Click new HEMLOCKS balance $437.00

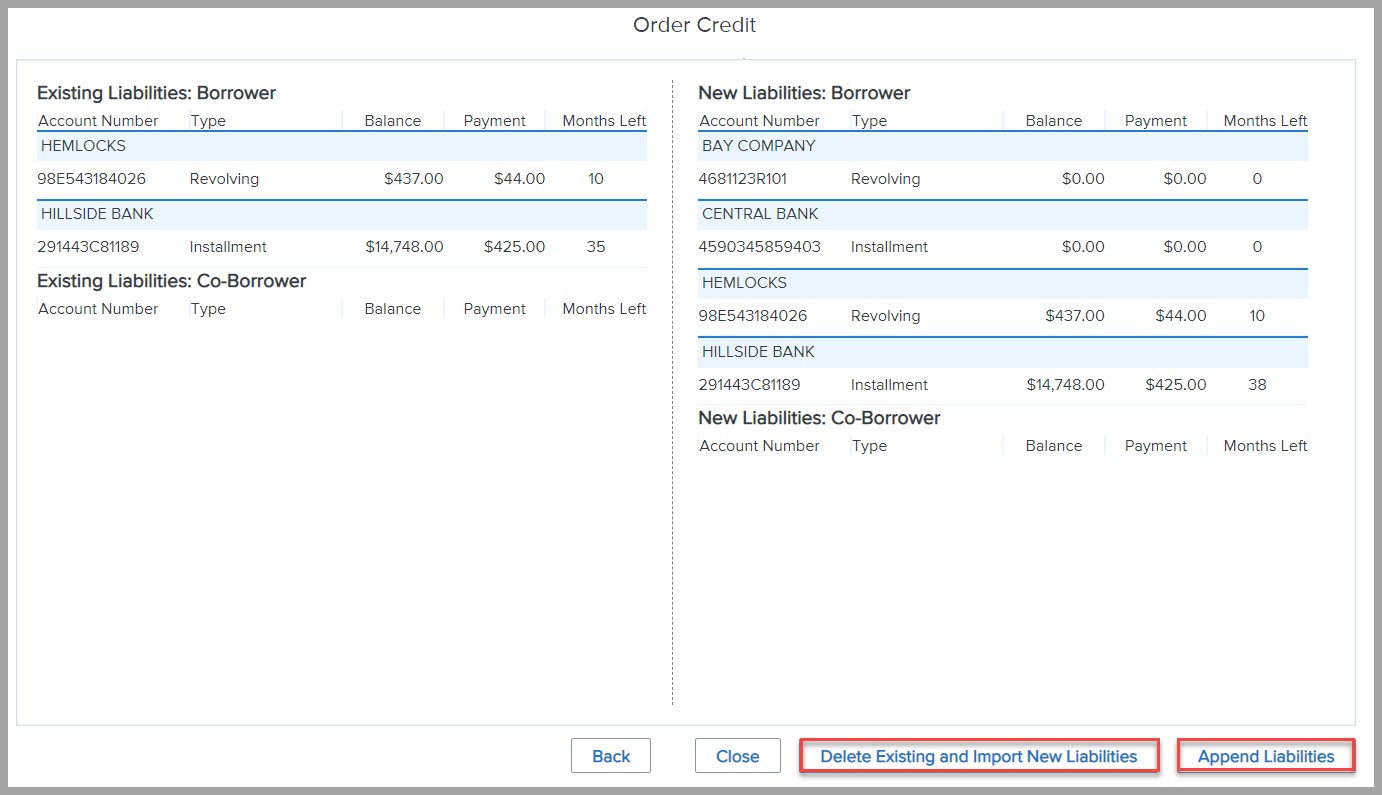(1075, 316)
